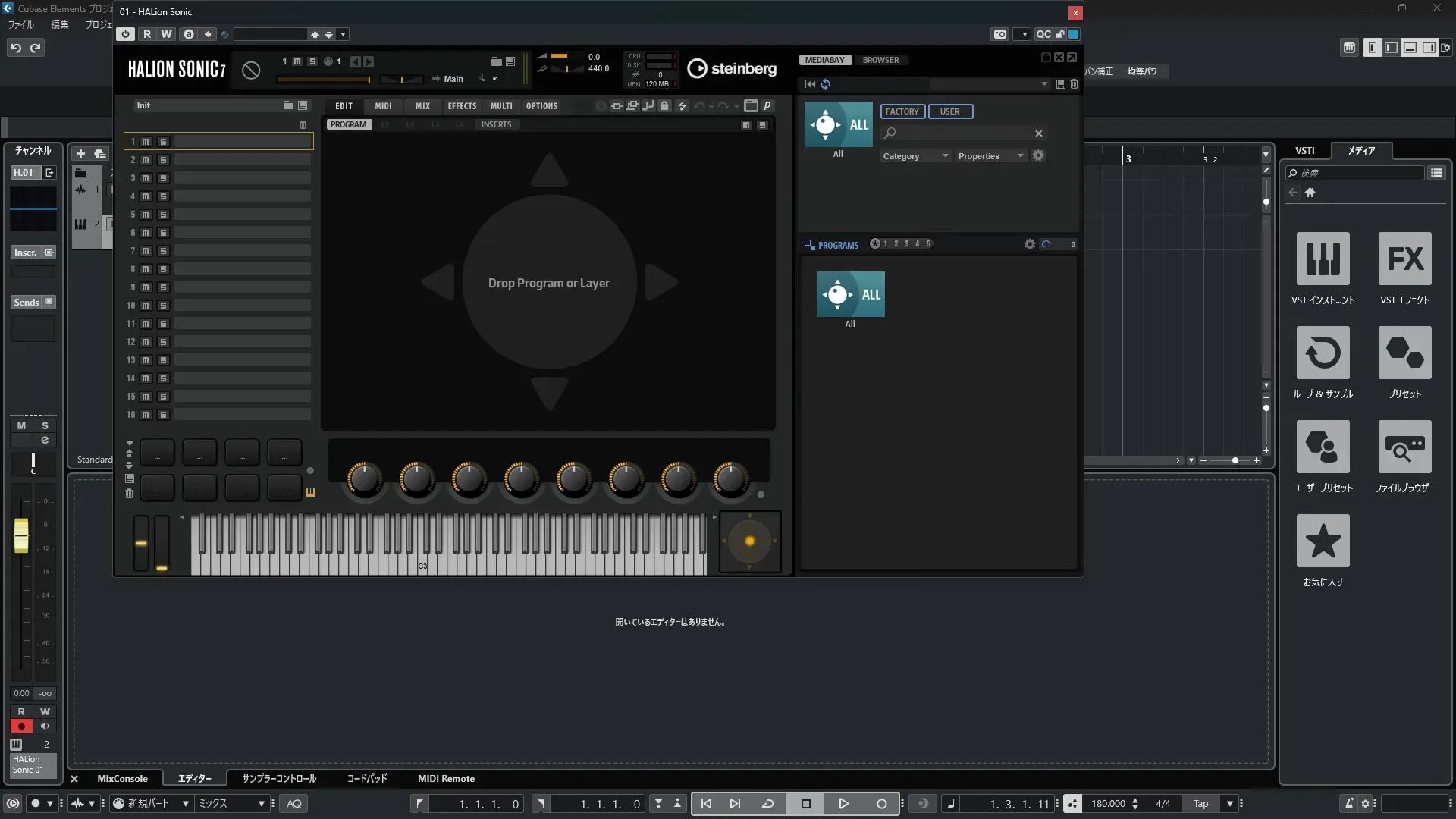Mute slot 1 in HALion Sonic
Image resolution: width=1456 pixels, height=819 pixels.
(x=146, y=142)
